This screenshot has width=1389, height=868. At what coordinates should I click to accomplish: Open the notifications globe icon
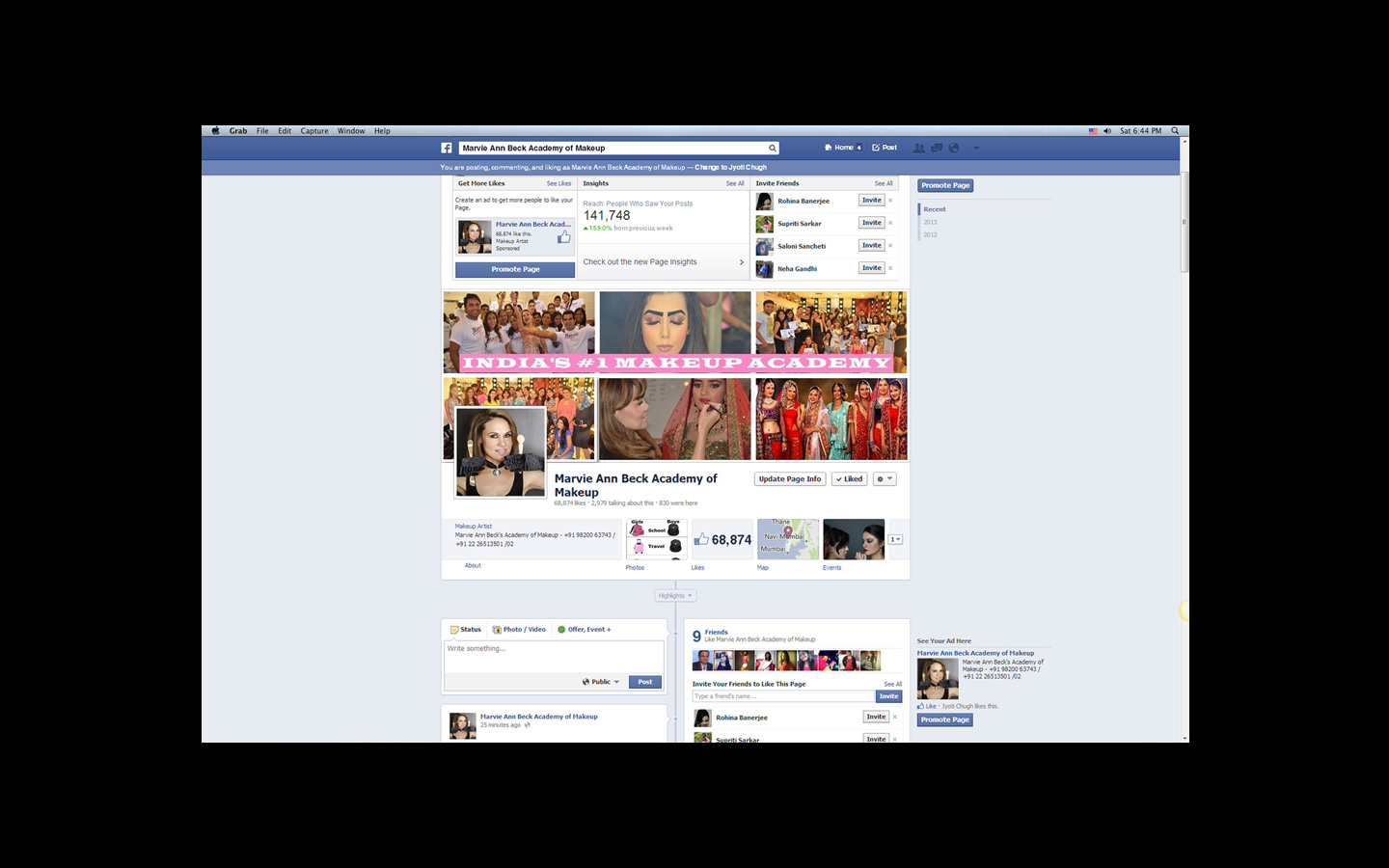click(954, 148)
